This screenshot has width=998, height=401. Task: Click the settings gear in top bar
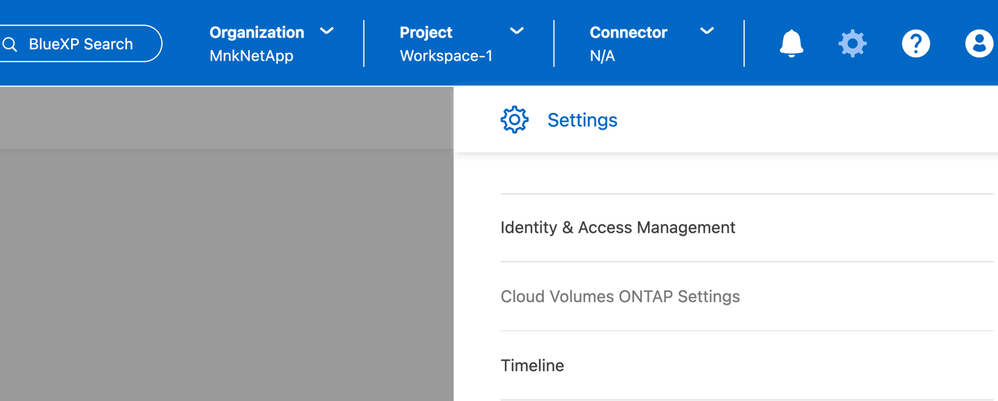[x=852, y=43]
